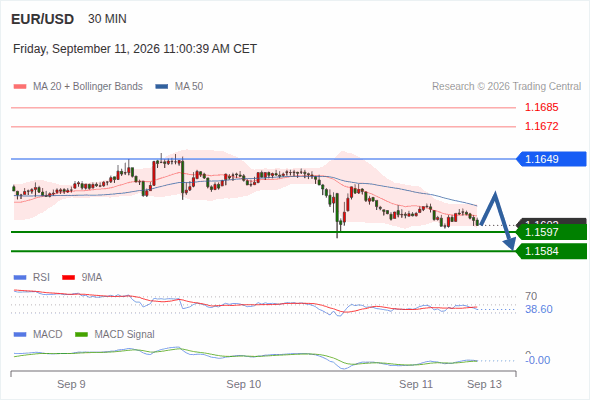This screenshot has height=400, width=590.
Task: Click the Sep 9 date marker
Action: (71, 384)
